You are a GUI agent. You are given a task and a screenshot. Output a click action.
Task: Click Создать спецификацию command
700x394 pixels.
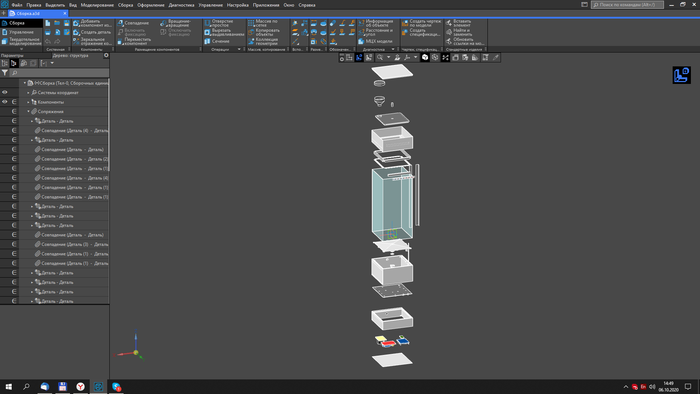point(421,32)
